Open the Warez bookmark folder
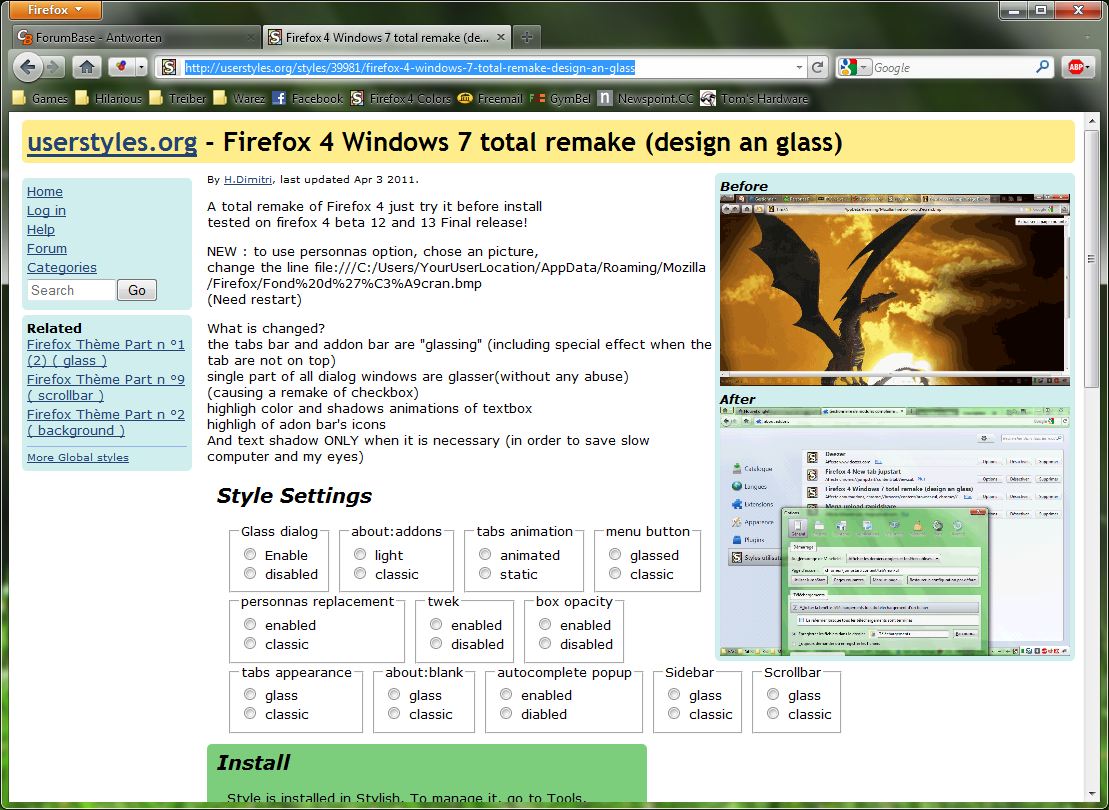The image size is (1109, 810). [x=240, y=98]
